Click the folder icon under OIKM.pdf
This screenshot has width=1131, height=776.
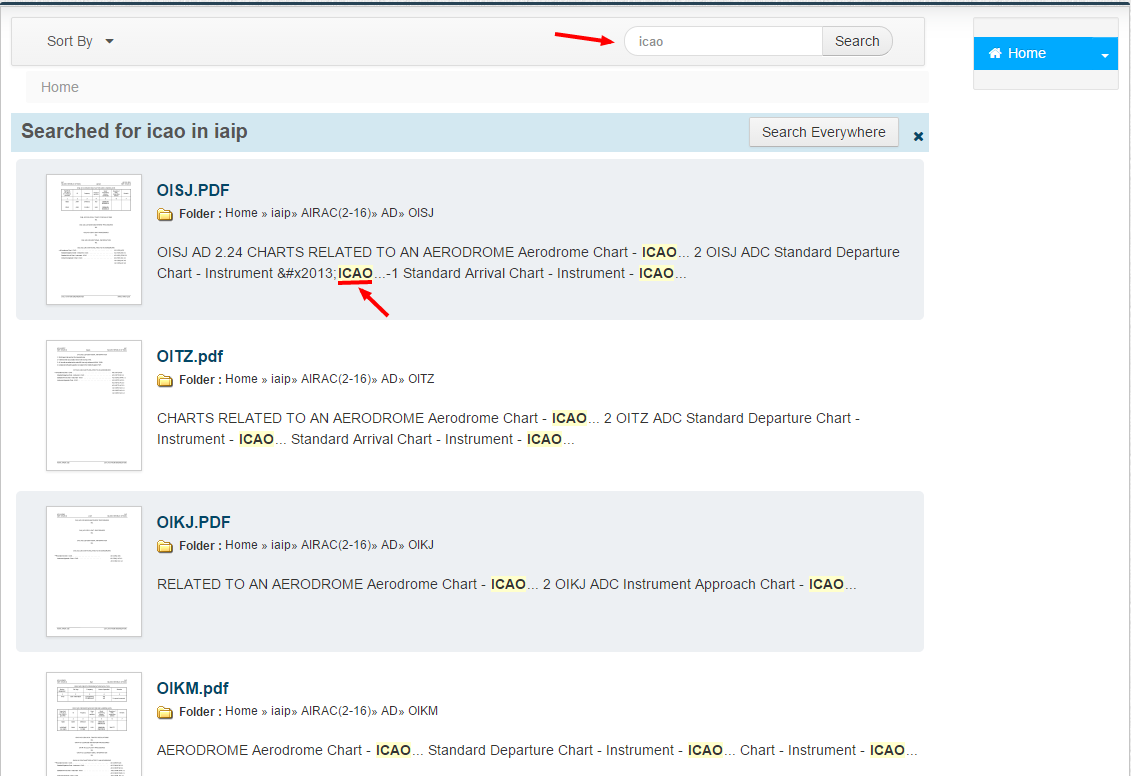pyautogui.click(x=165, y=712)
